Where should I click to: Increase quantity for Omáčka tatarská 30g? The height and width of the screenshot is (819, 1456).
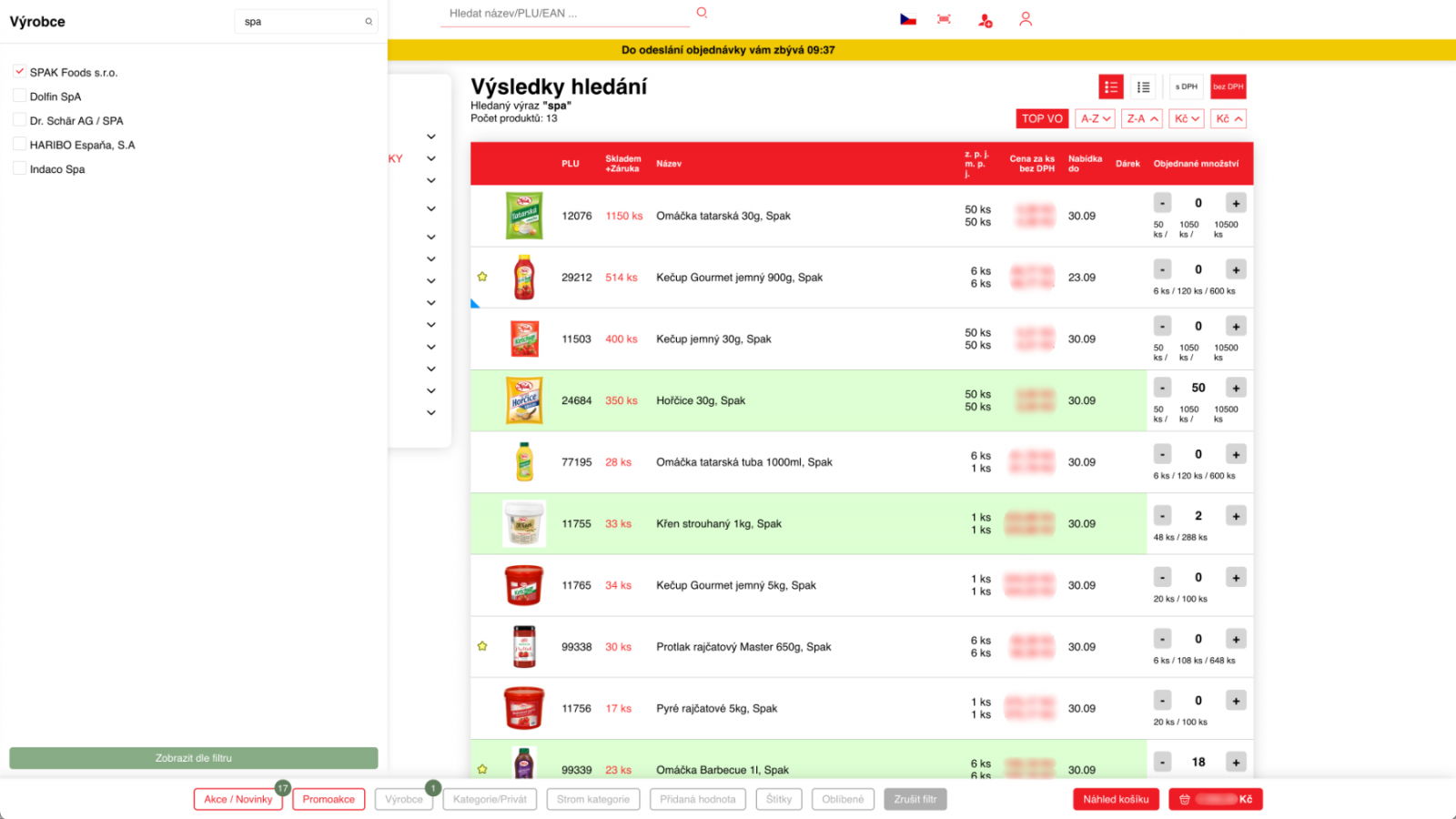pos(1236,203)
